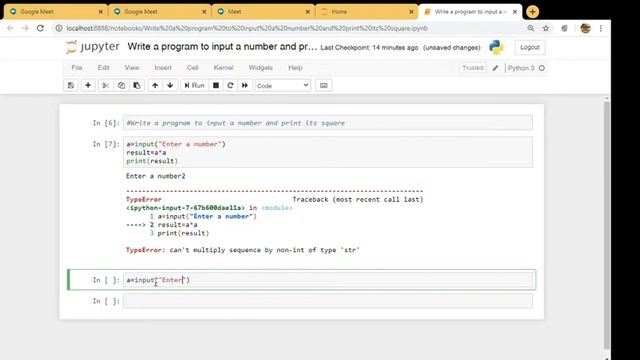Click the comment cell In [6]

point(328,123)
